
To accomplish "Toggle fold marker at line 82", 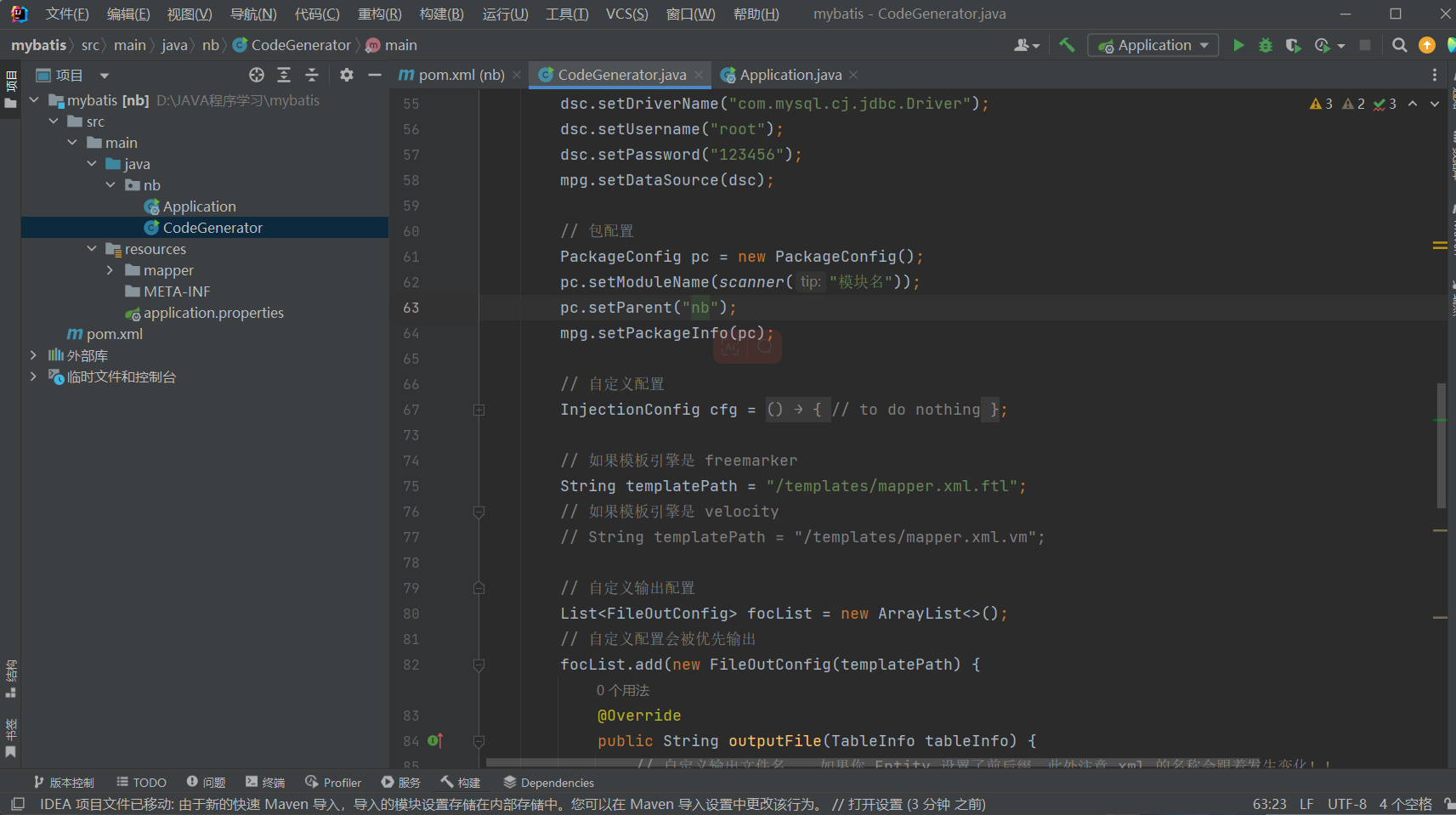I will tap(479, 665).
